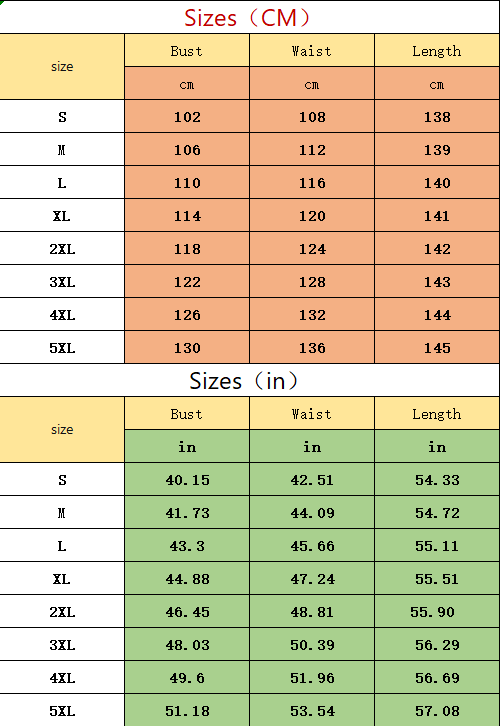
Task: Click the Waist header in CM table
Action: tap(312, 50)
